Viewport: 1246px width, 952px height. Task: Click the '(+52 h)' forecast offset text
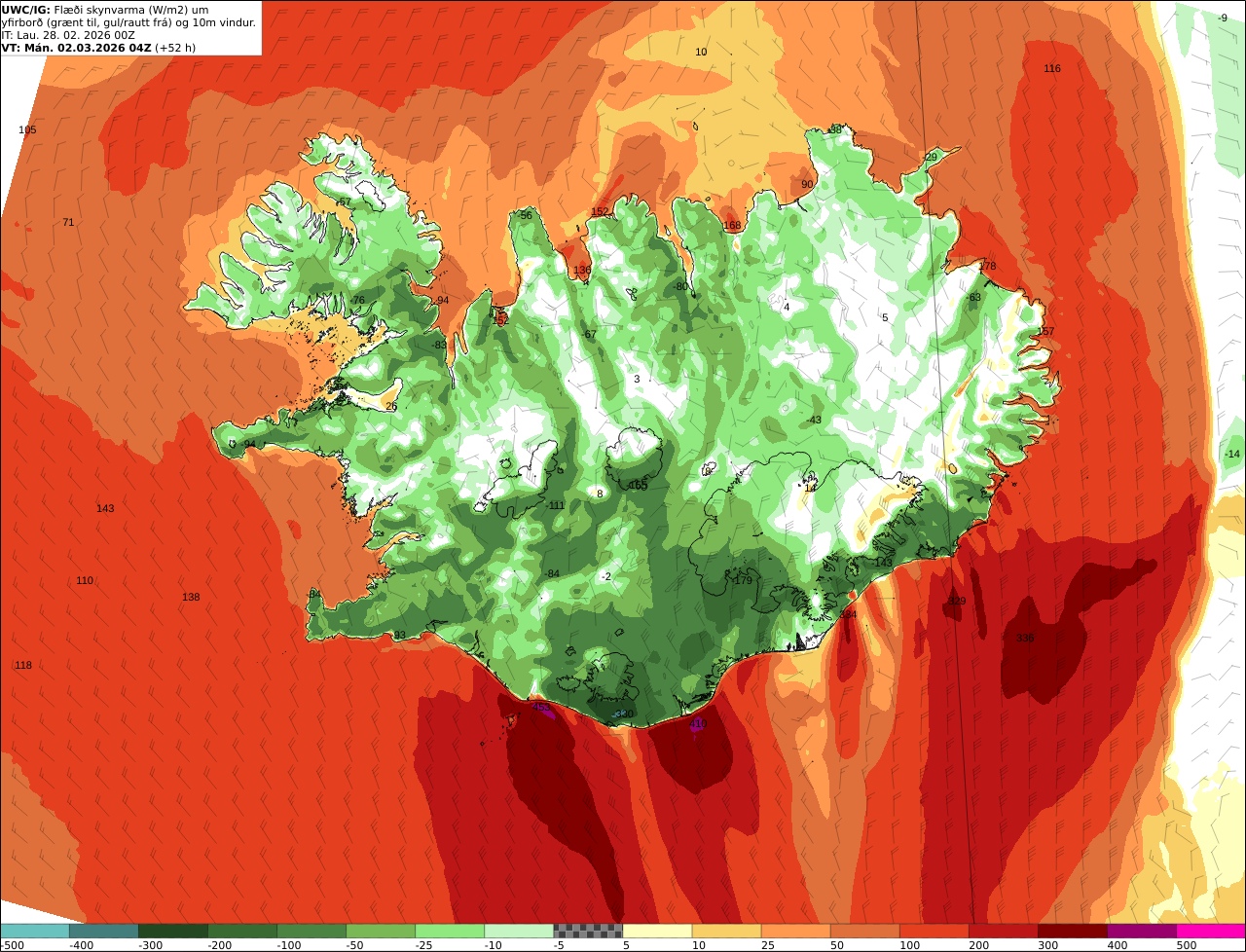pyautogui.click(x=175, y=47)
